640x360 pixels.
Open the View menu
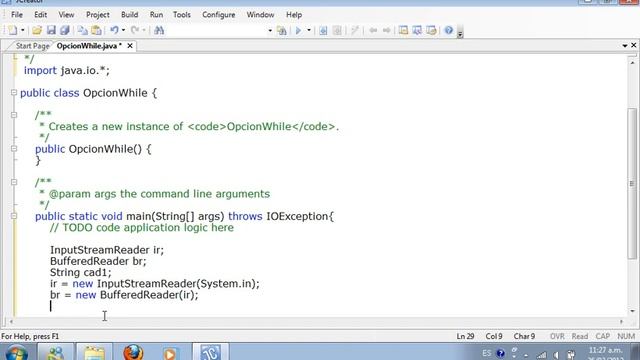tap(66, 15)
